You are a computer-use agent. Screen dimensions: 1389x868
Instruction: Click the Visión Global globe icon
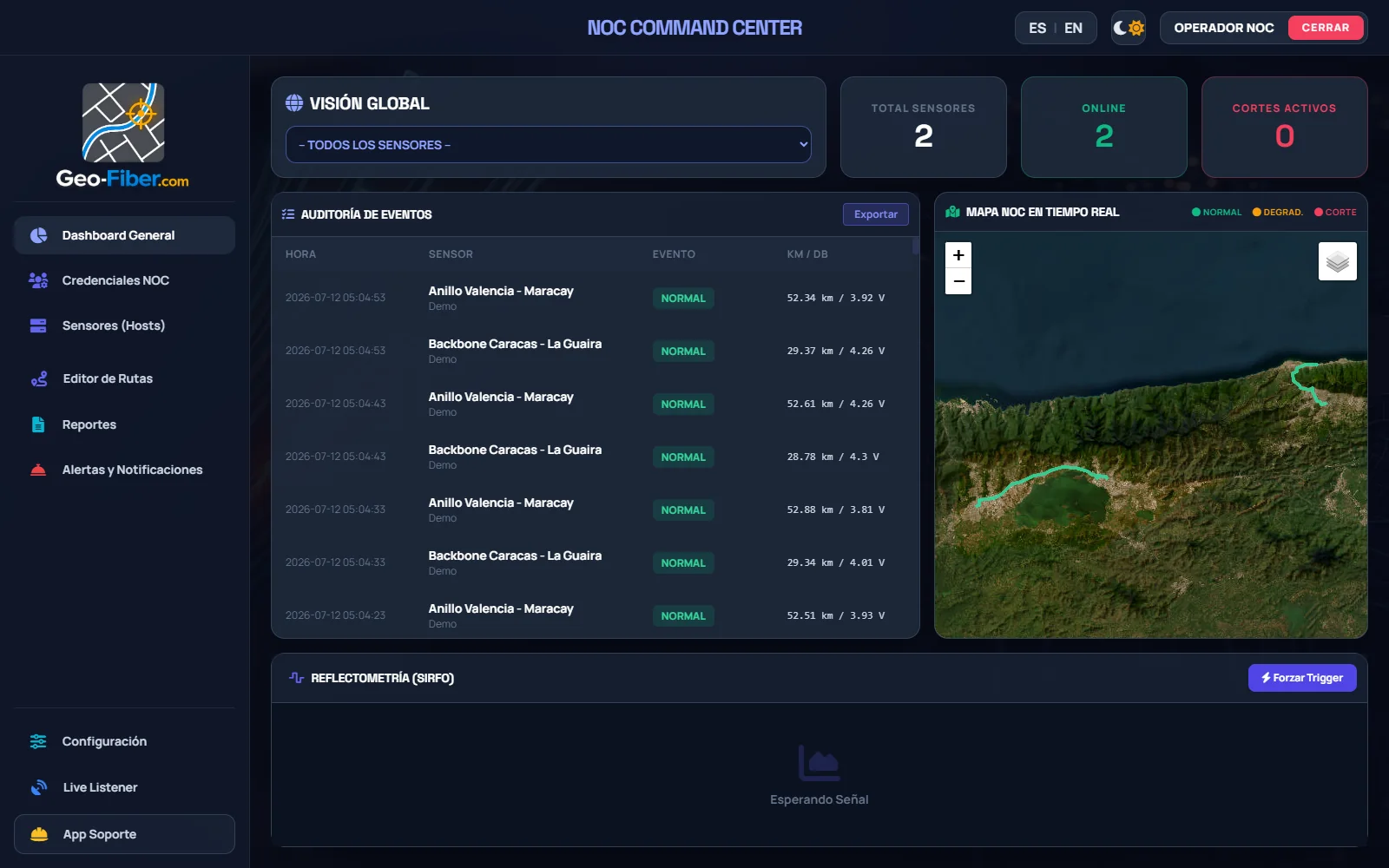coord(294,103)
